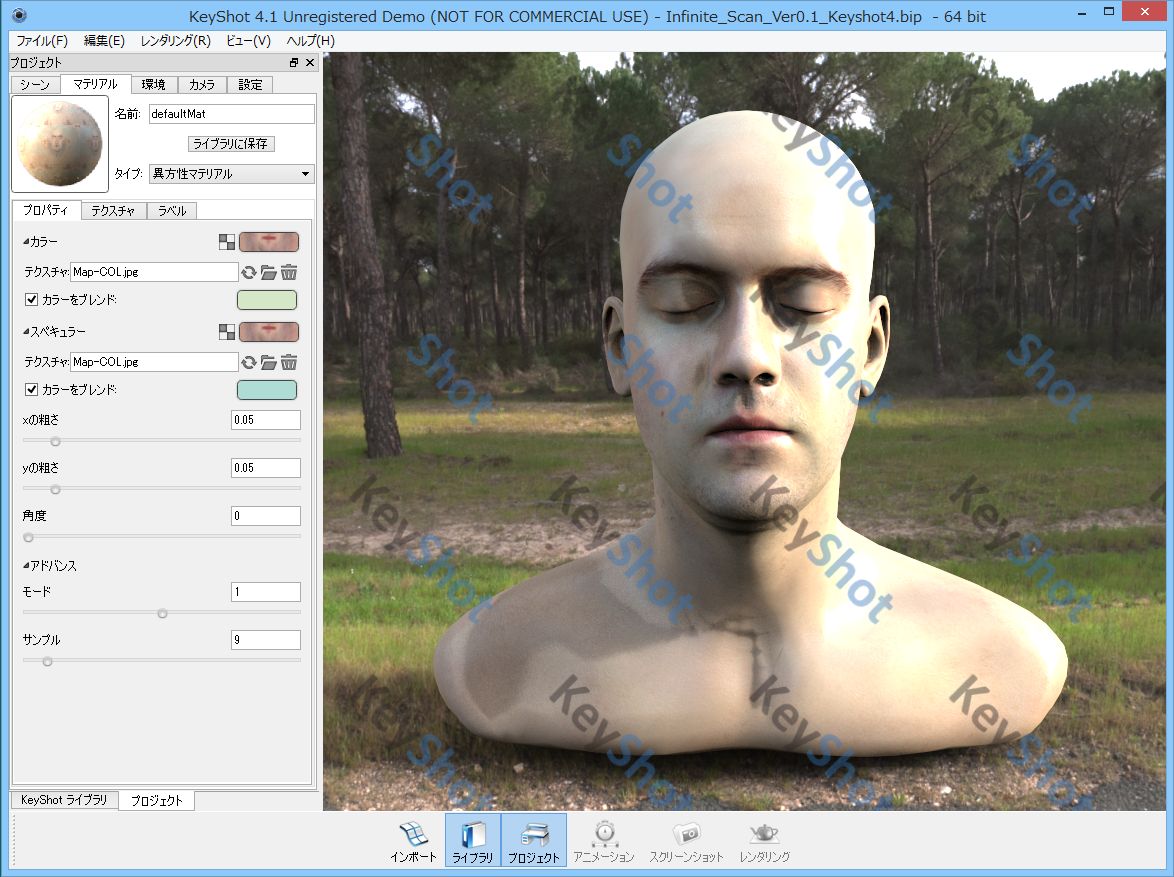This screenshot has height=877, width=1174.
Task: Undock the プロジェクト panel with float icon
Action: coord(294,63)
